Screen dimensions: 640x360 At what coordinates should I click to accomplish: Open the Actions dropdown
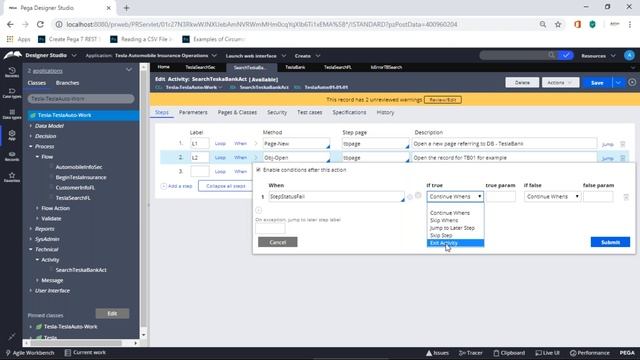[x=560, y=82]
